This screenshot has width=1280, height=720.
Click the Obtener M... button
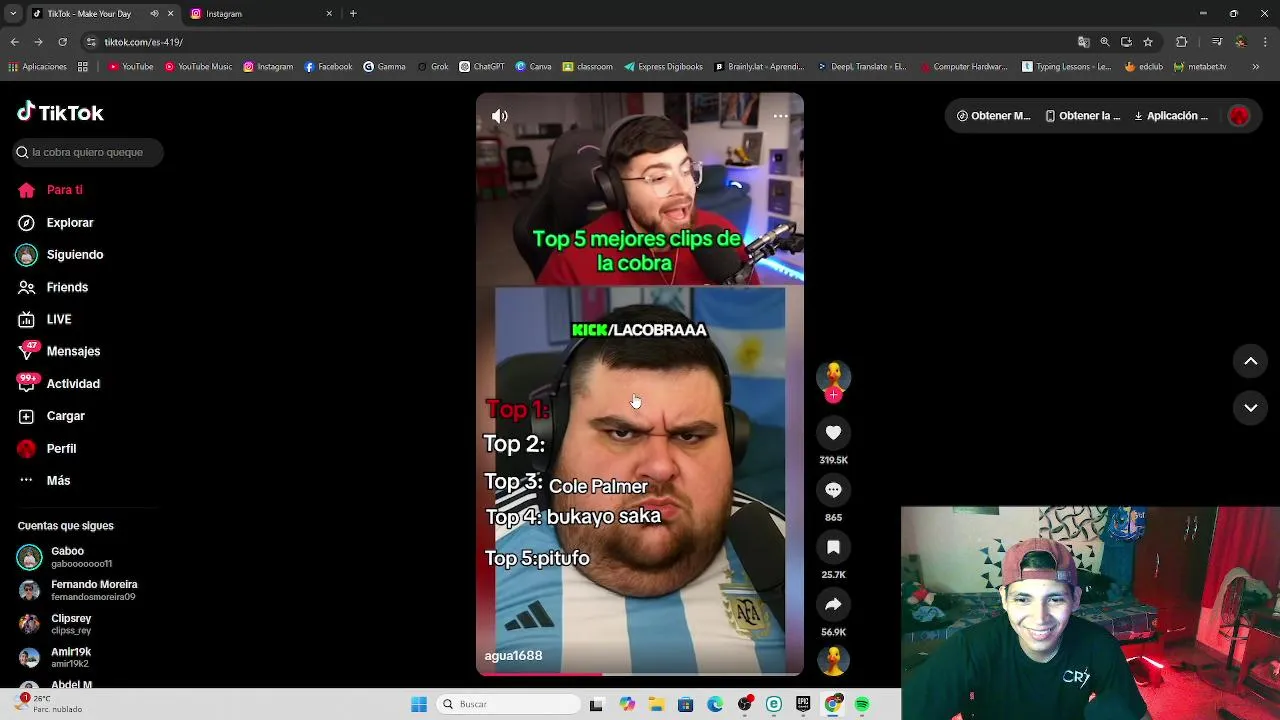pos(993,116)
